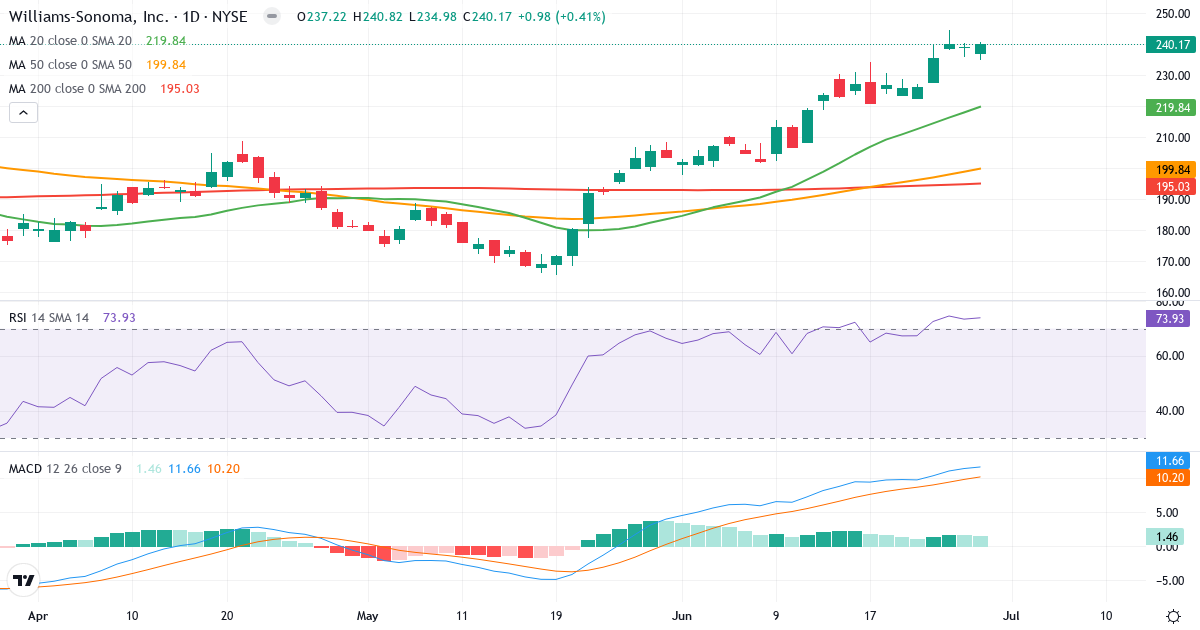Select the MA 50 indicator legend
The image size is (1200, 630).
click(x=70, y=65)
